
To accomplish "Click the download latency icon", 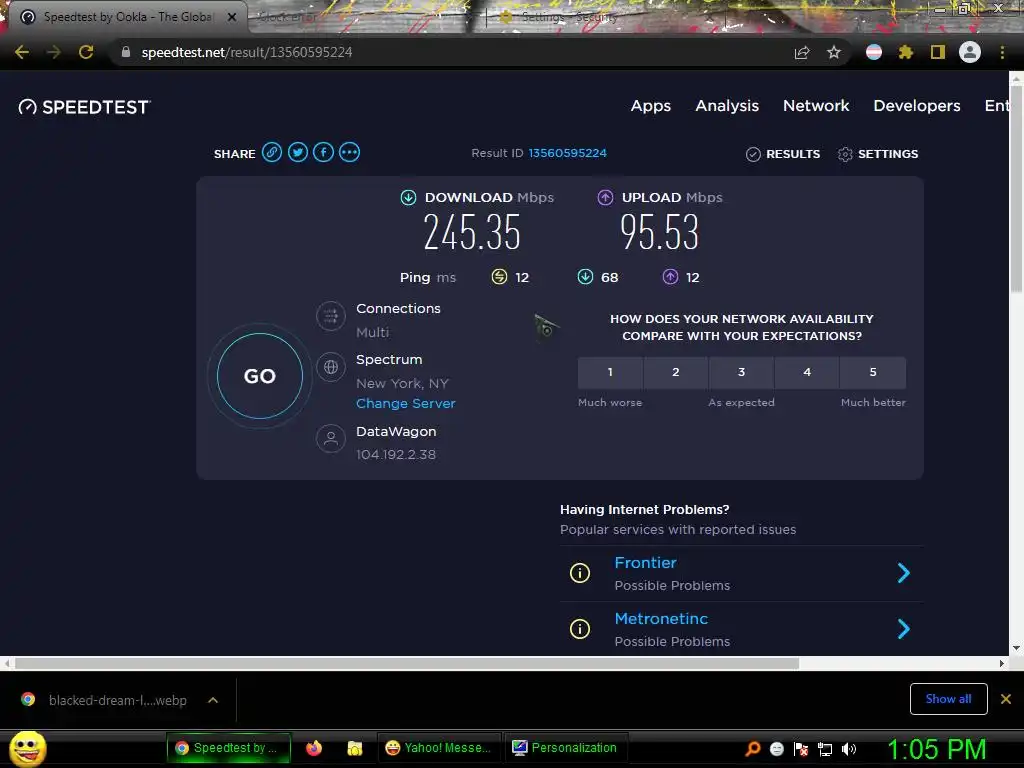I will pos(585,277).
